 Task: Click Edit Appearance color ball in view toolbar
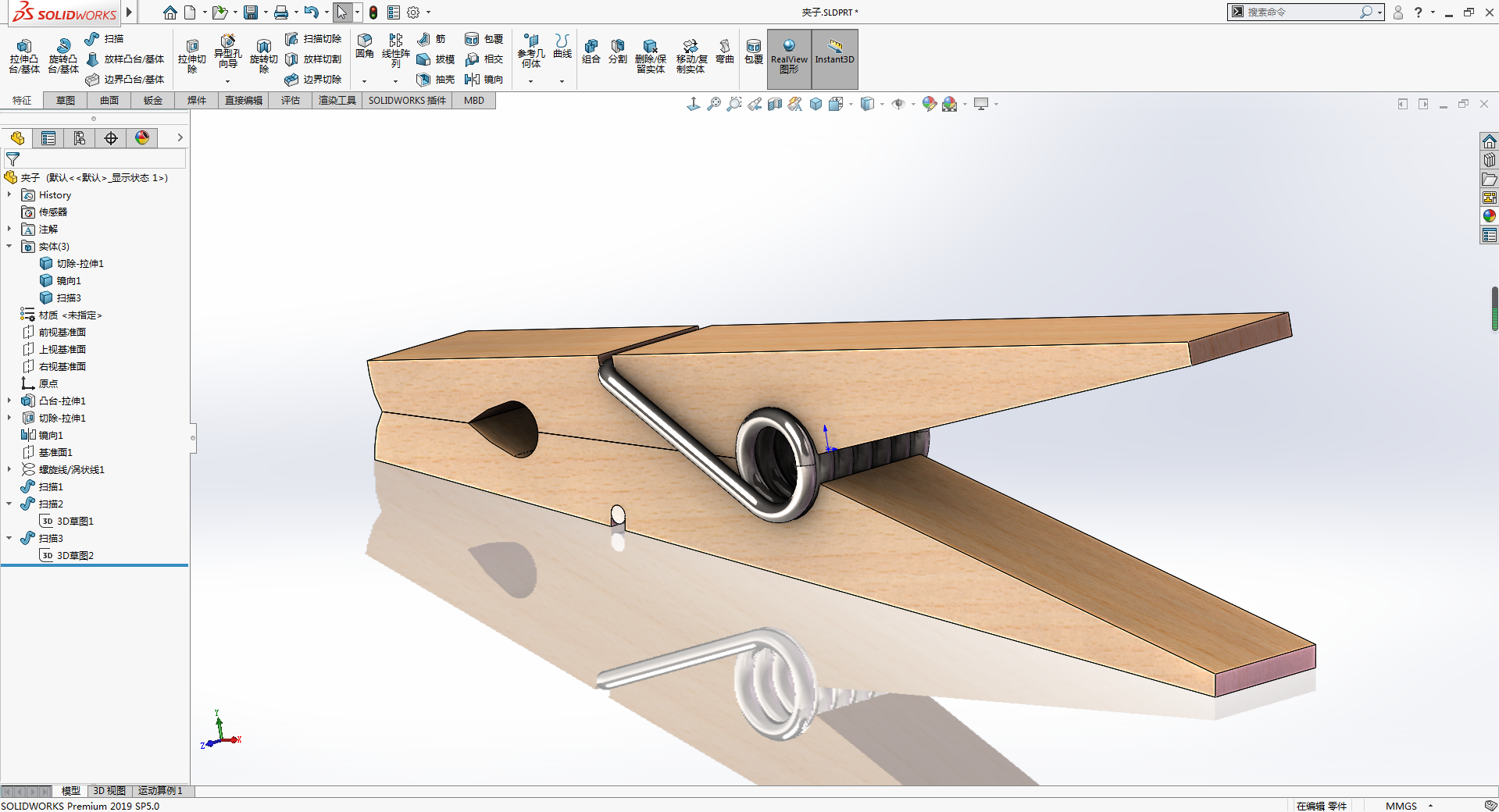(x=930, y=104)
